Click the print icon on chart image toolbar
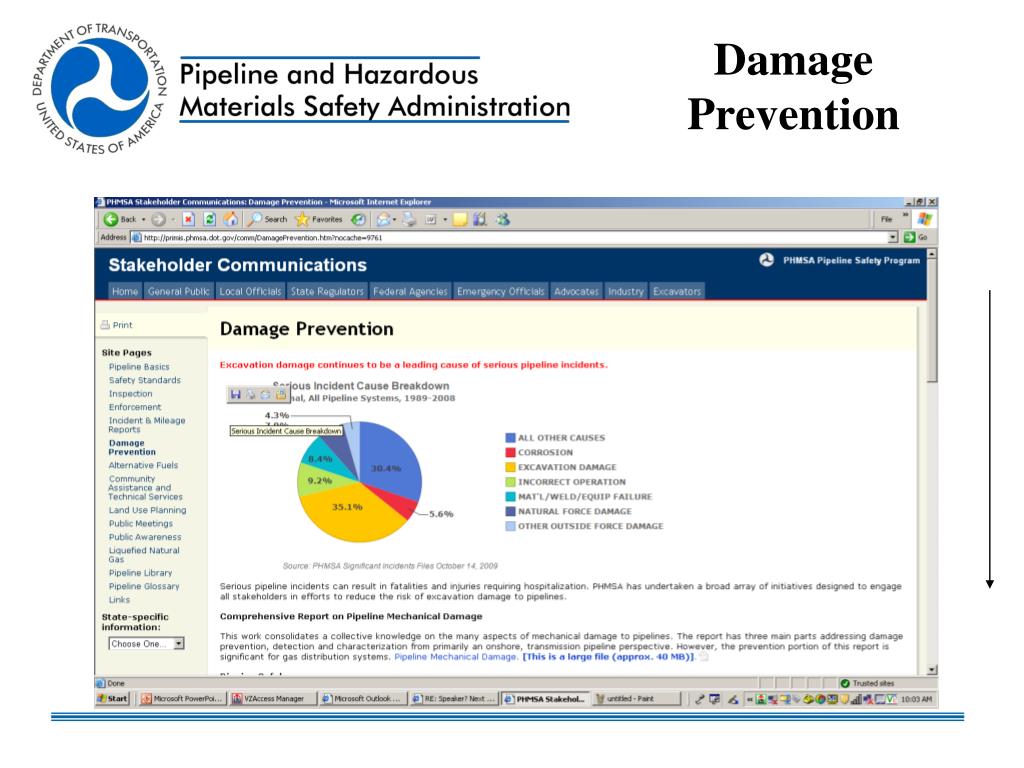Image resolution: width=1024 pixels, height=768 pixels. pos(251,394)
